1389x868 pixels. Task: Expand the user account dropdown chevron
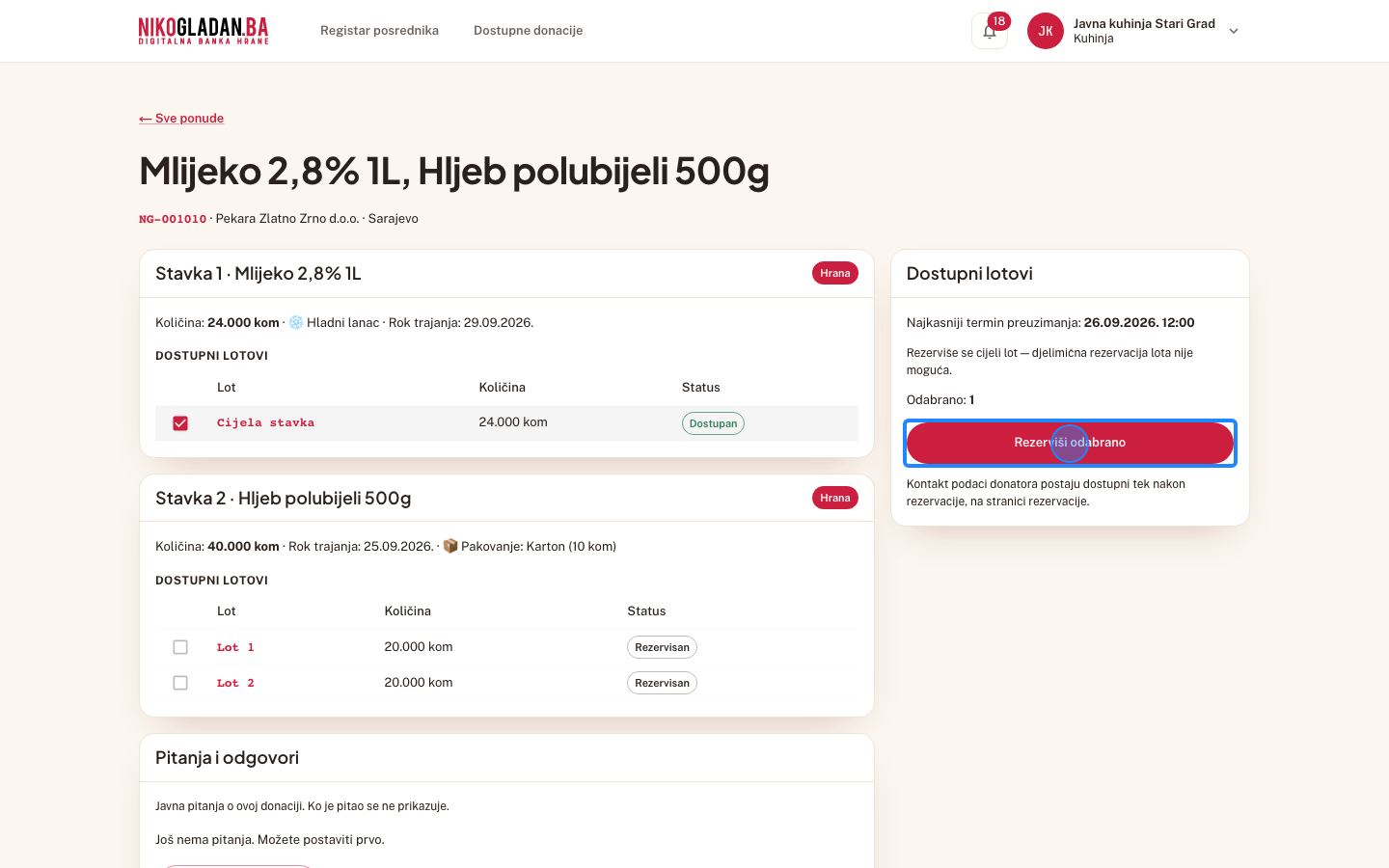[1234, 31]
